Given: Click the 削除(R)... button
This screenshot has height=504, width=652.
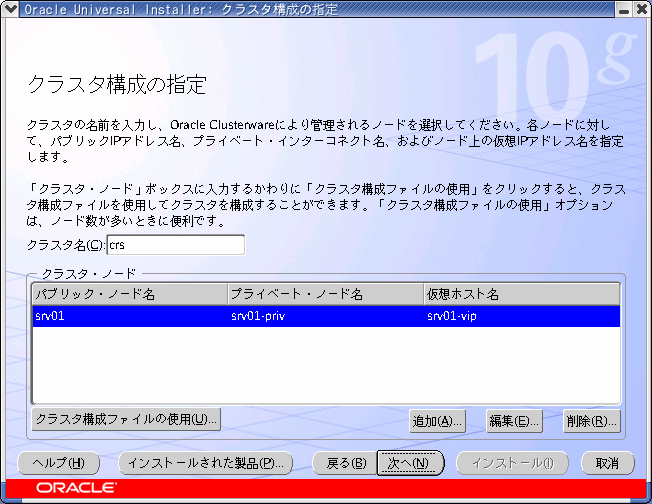Looking at the screenshot, I should tap(592, 421).
